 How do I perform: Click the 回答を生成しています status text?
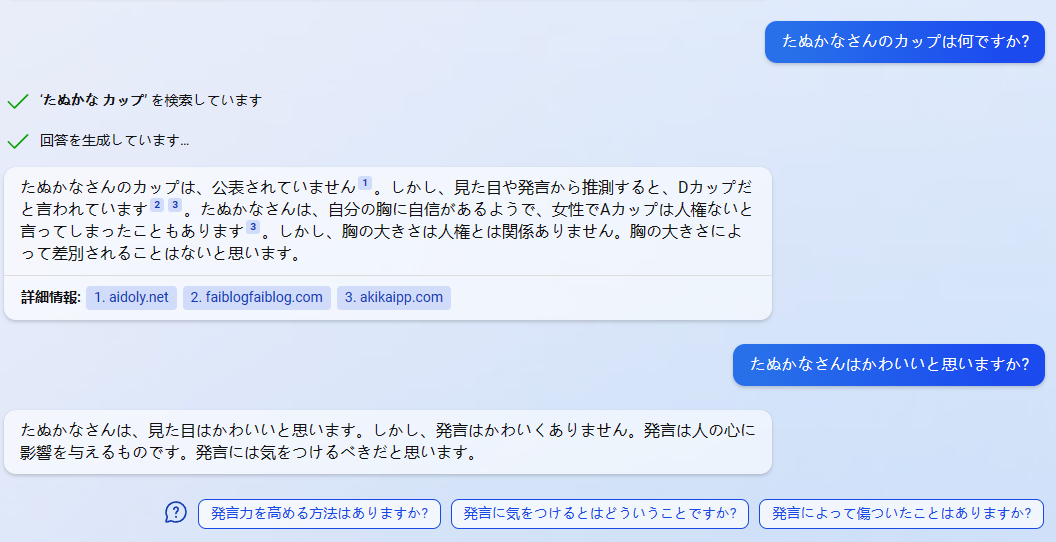[x=114, y=141]
